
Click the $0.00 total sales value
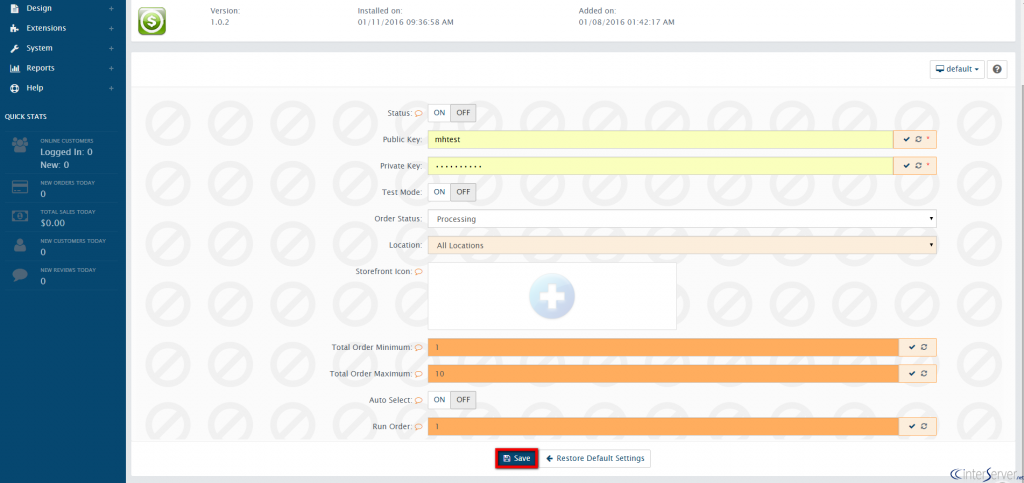(53, 223)
